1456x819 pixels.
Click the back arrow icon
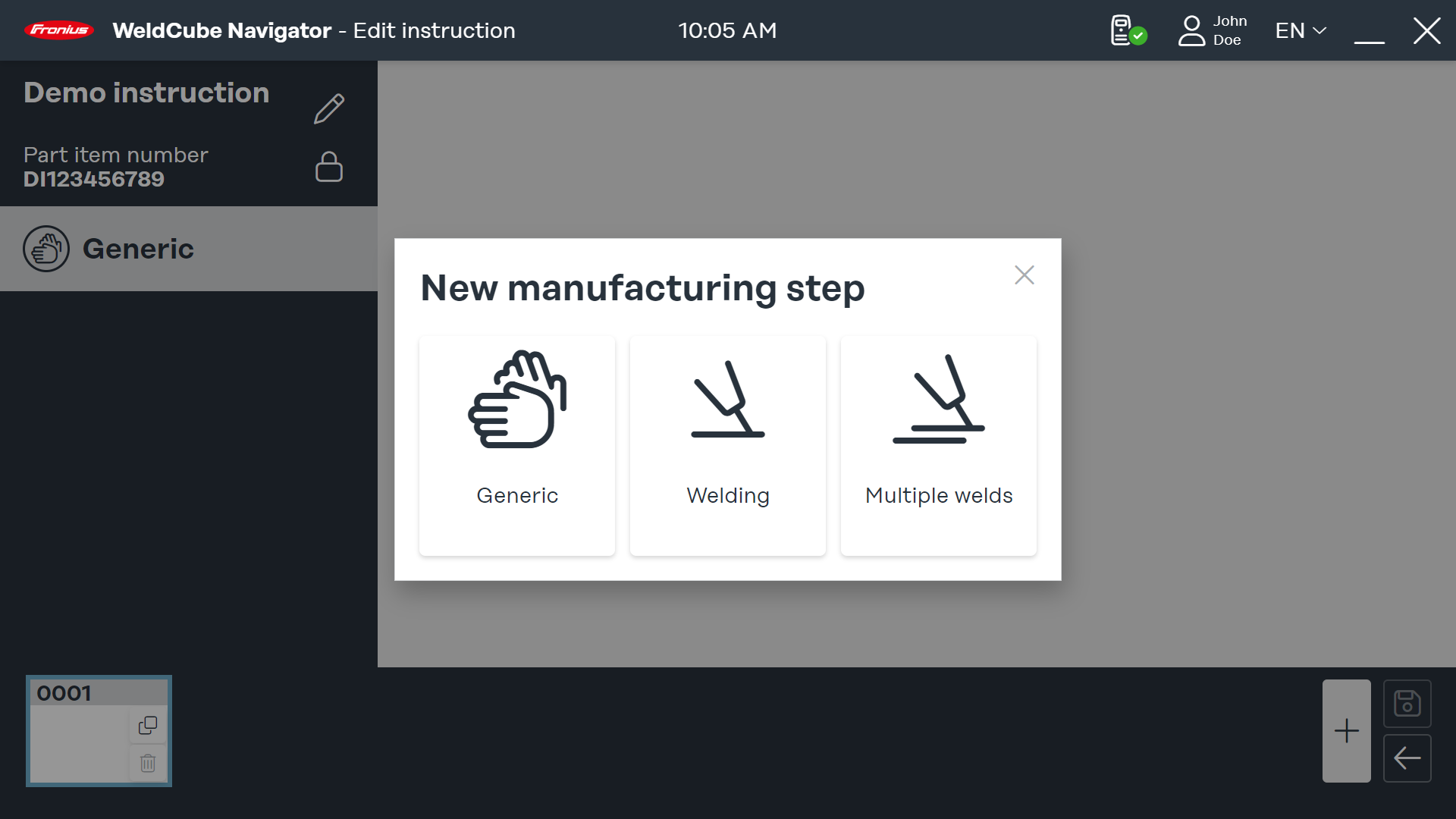tap(1407, 758)
